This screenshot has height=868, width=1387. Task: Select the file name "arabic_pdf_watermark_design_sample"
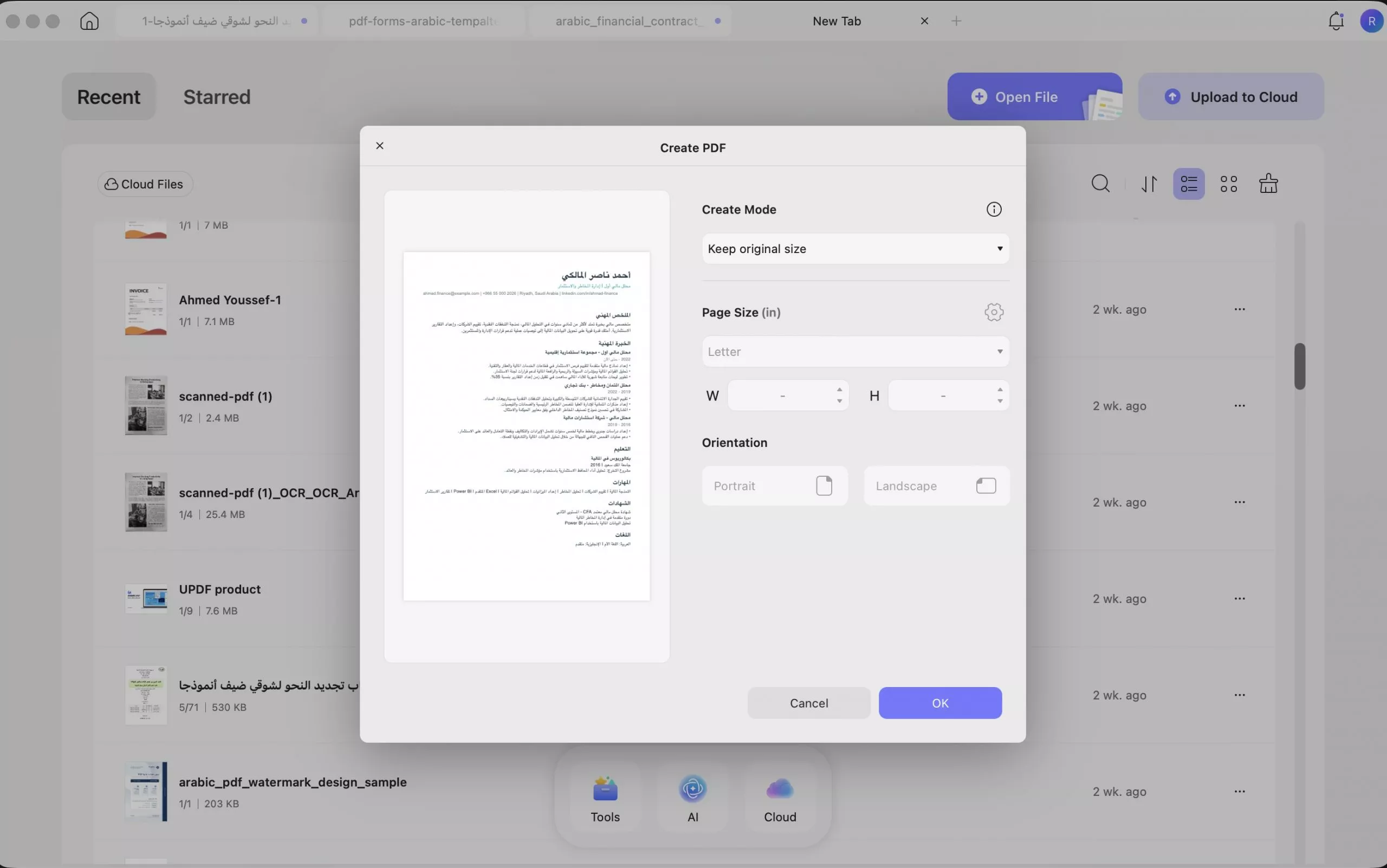292,782
